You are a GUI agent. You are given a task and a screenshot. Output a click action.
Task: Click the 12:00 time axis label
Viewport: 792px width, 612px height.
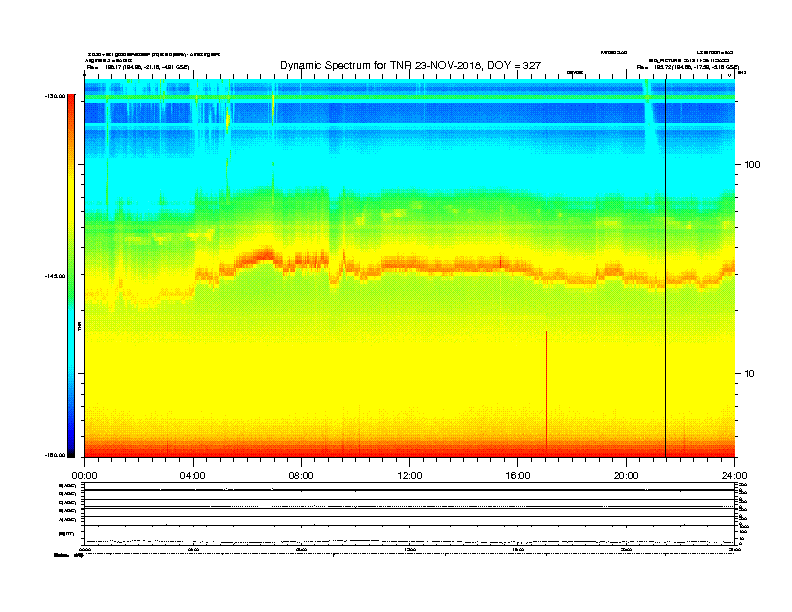coord(410,475)
